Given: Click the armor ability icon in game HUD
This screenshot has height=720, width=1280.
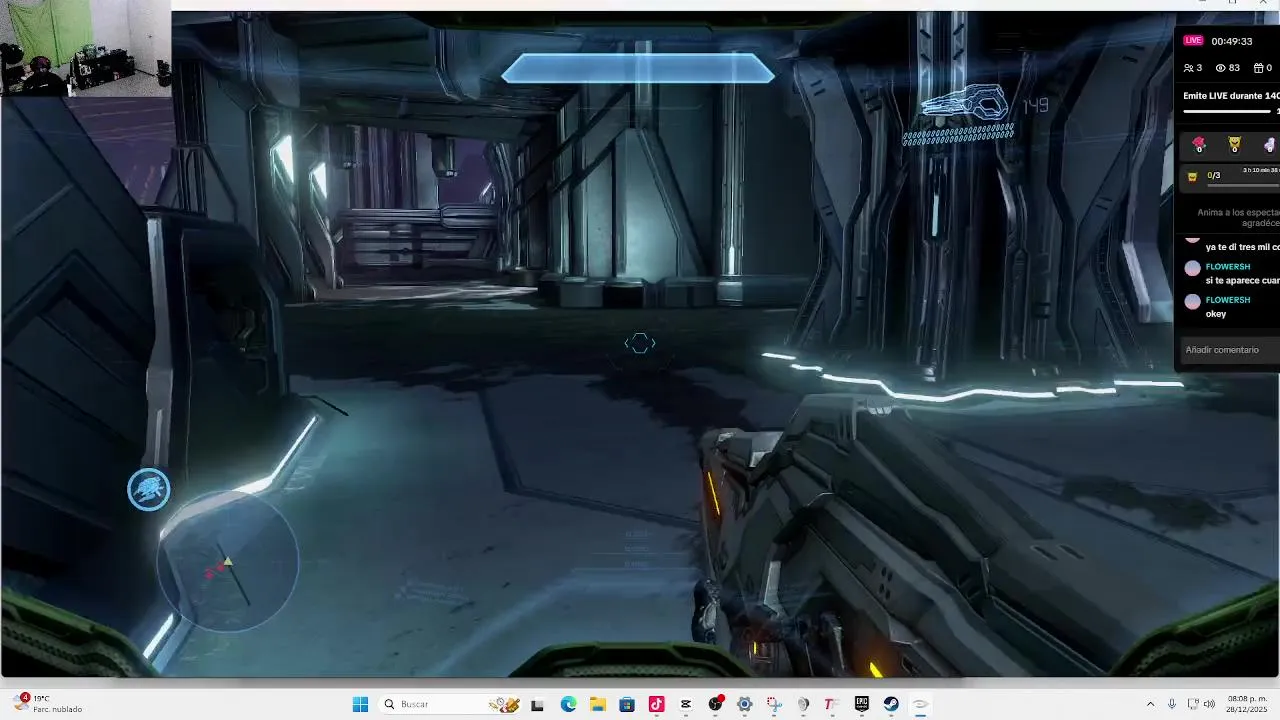Looking at the screenshot, I should click(149, 490).
